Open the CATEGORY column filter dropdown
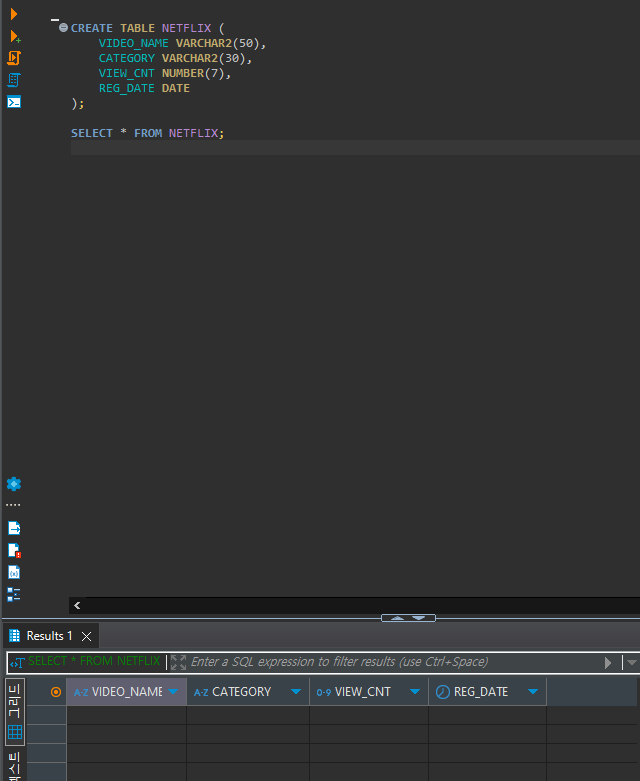 [296, 691]
